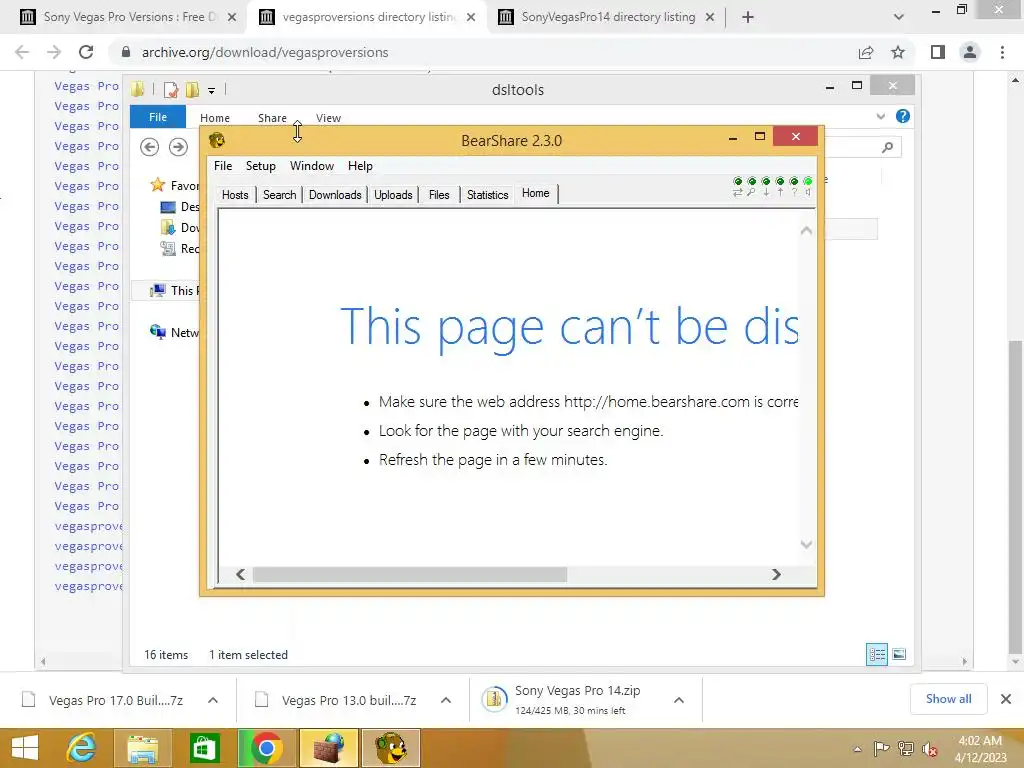Select the BearShare Home tab
Screen dimensions: 1024x768
coord(536,193)
